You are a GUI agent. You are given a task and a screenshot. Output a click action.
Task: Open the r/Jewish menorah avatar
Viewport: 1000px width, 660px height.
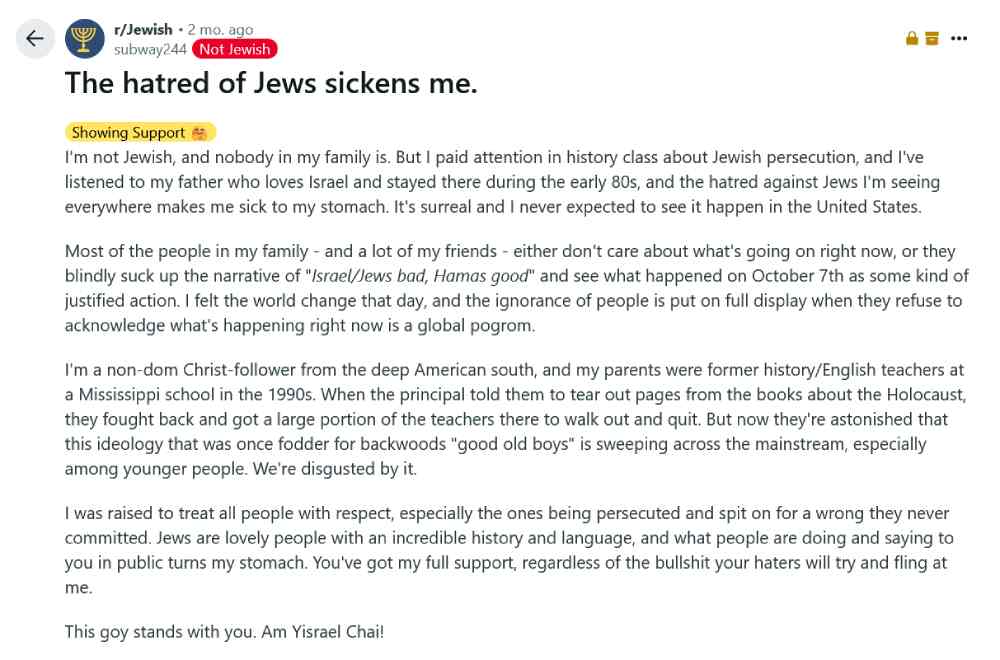(84, 39)
